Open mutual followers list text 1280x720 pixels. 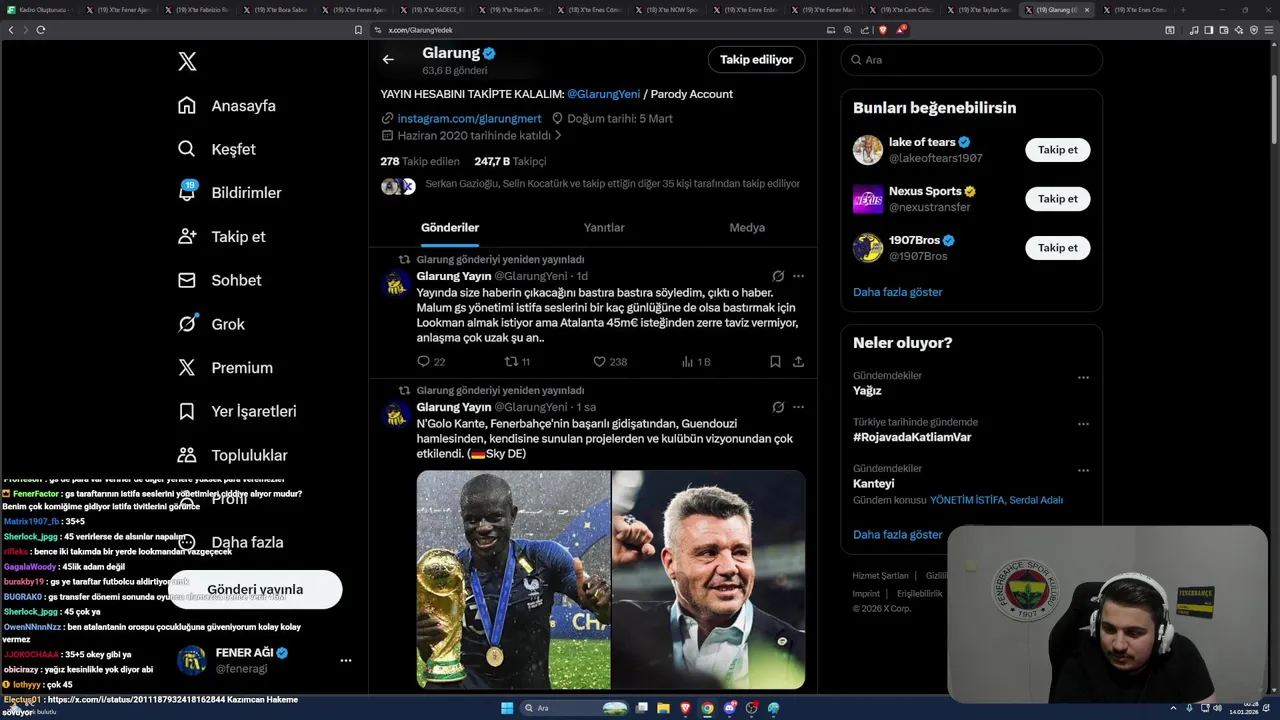tap(612, 184)
